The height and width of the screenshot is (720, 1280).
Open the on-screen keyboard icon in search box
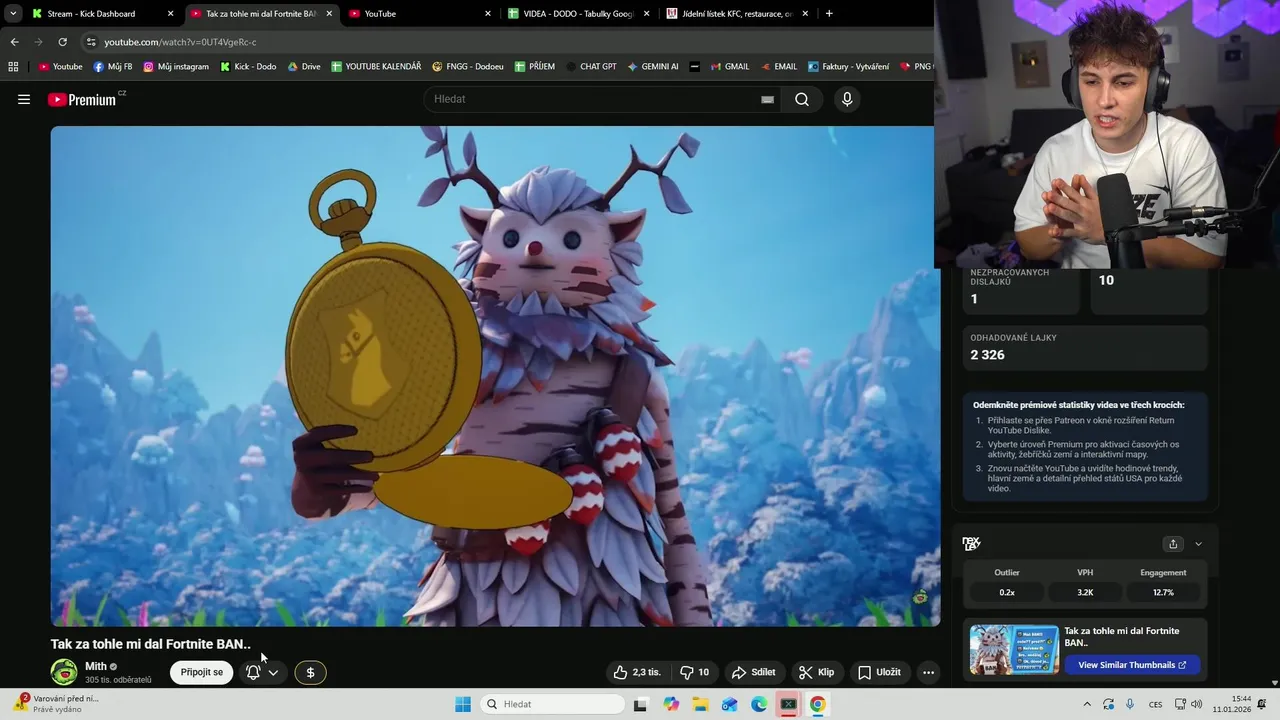point(767,99)
